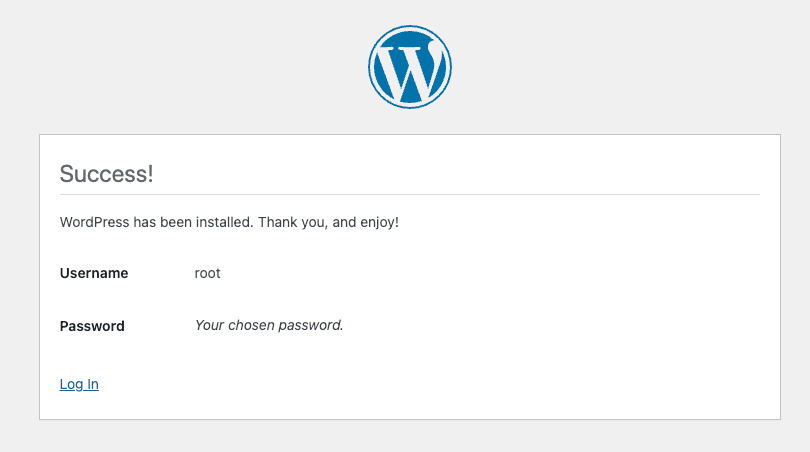Click the Password label
This screenshot has height=452, width=810.
tap(92, 326)
